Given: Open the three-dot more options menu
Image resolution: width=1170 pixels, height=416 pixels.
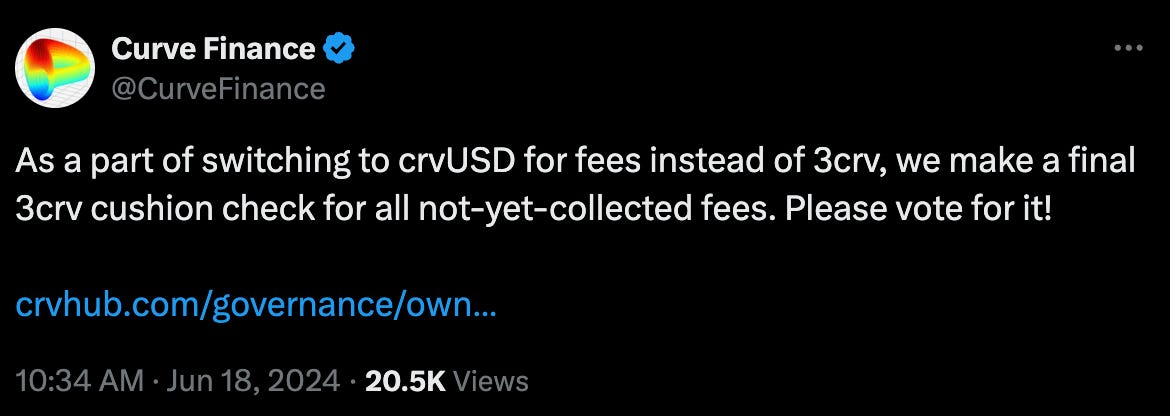Looking at the screenshot, I should tap(1128, 48).
